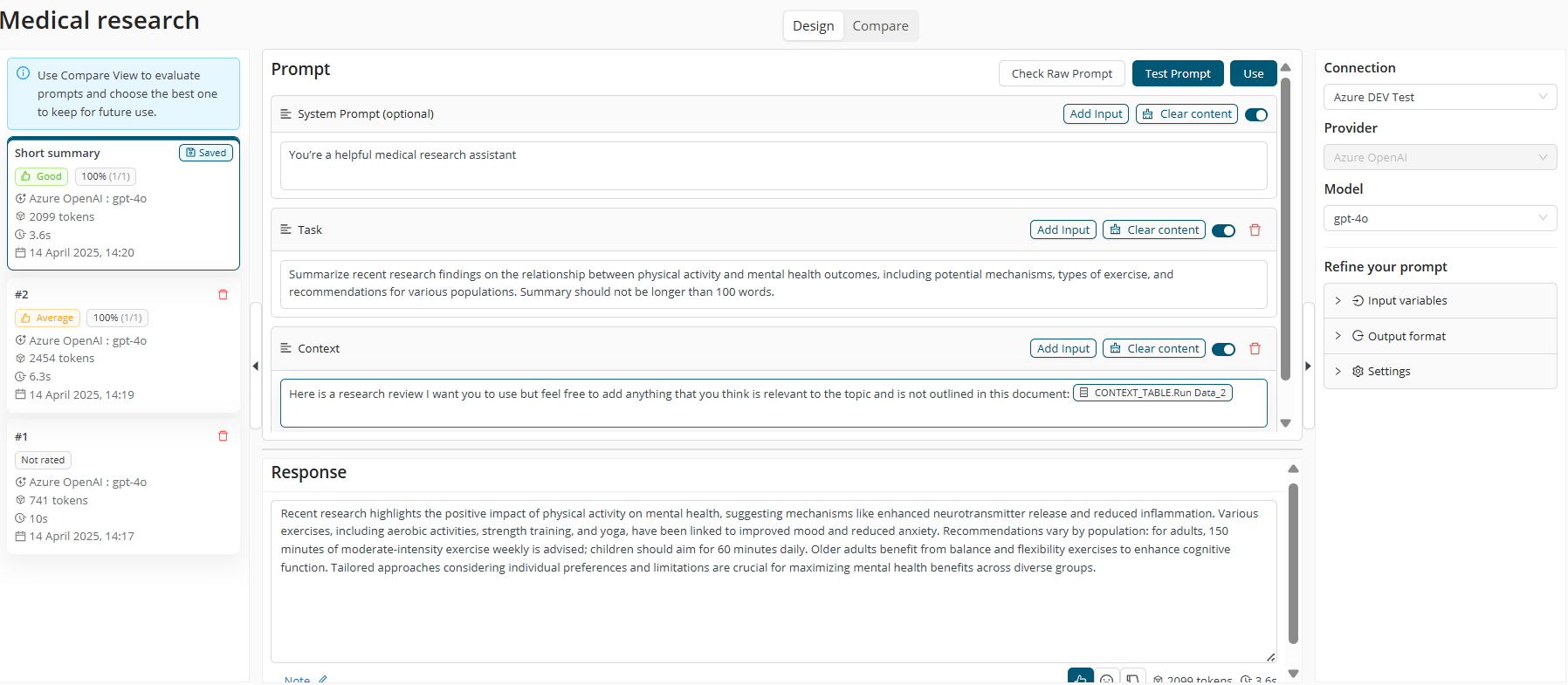This screenshot has width=1568, height=685.
Task: Delete prompt version #1 from the history
Action: click(223, 436)
